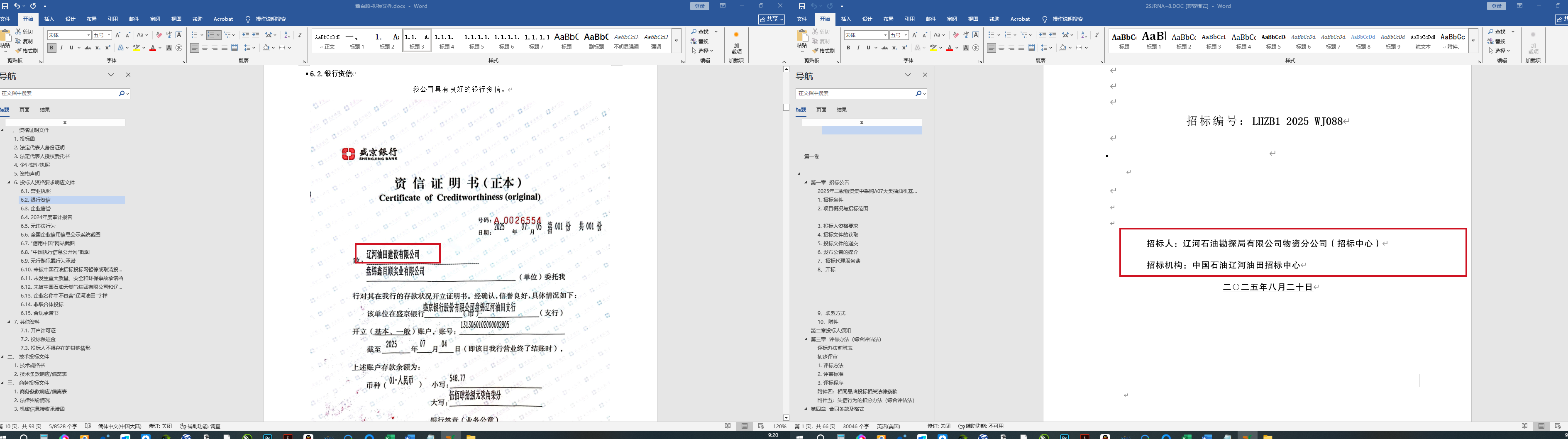The image size is (1568, 439).
Task: Toggle character shading in left Word window
Action: [x=169, y=48]
